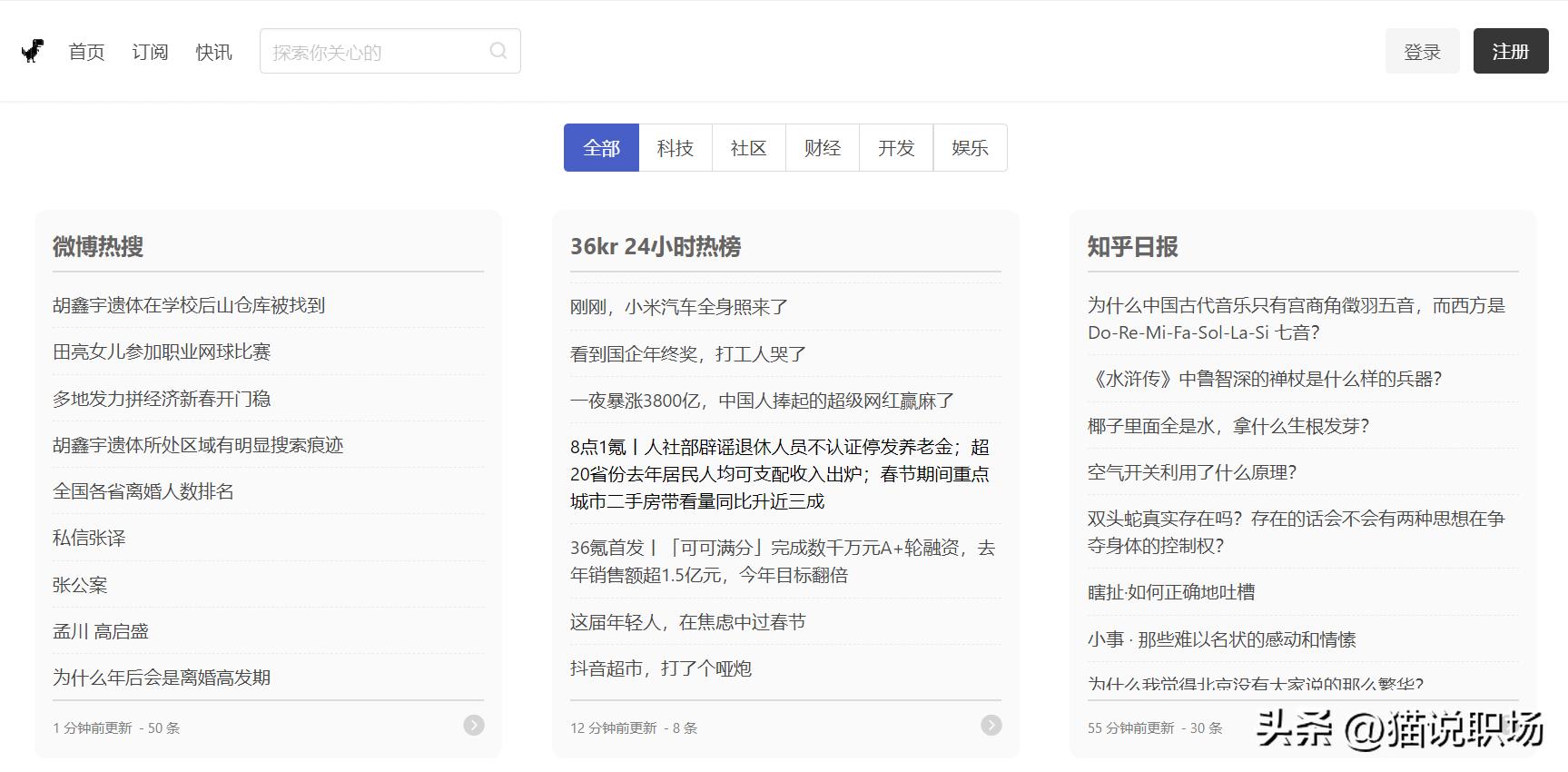The width and height of the screenshot is (1568, 772).
Task: Open the 孟川 高启盛 item
Action: click(101, 631)
